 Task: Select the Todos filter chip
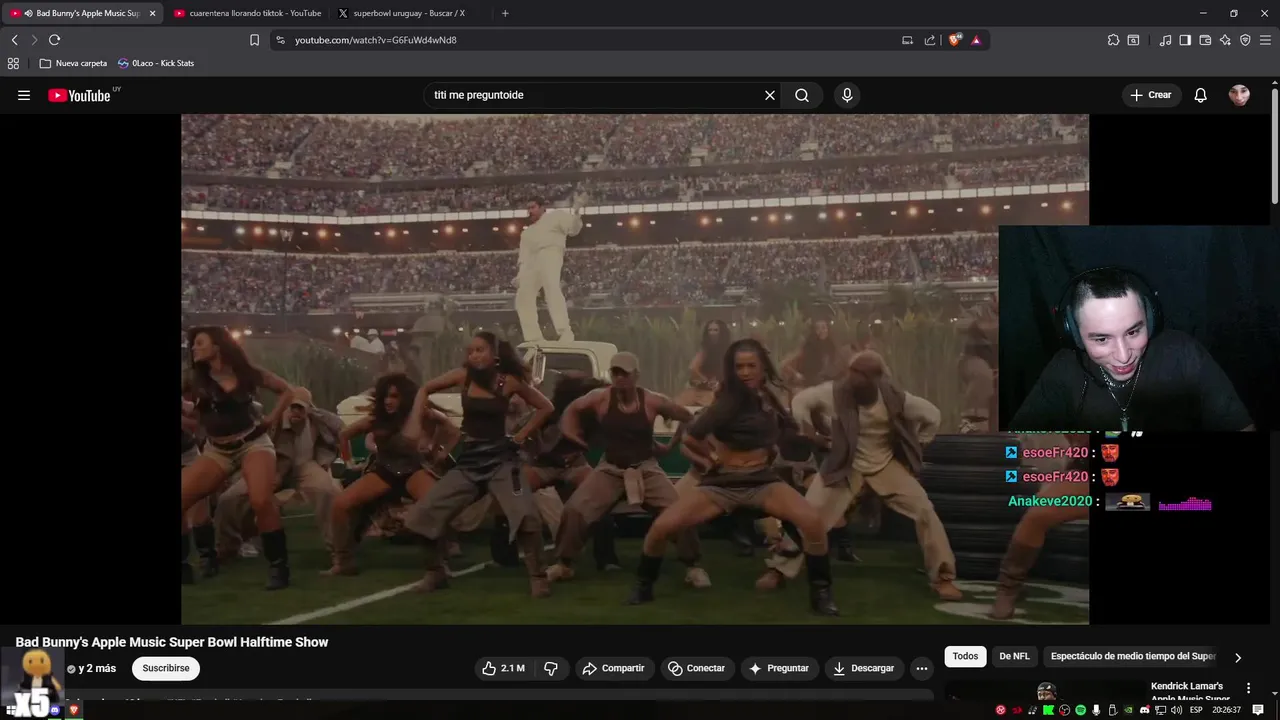(965, 656)
